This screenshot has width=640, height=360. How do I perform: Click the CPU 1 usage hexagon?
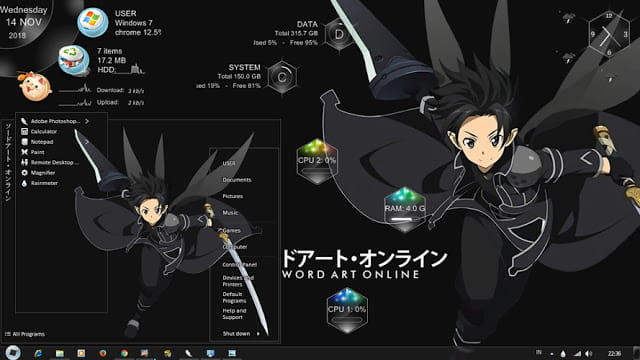347,310
